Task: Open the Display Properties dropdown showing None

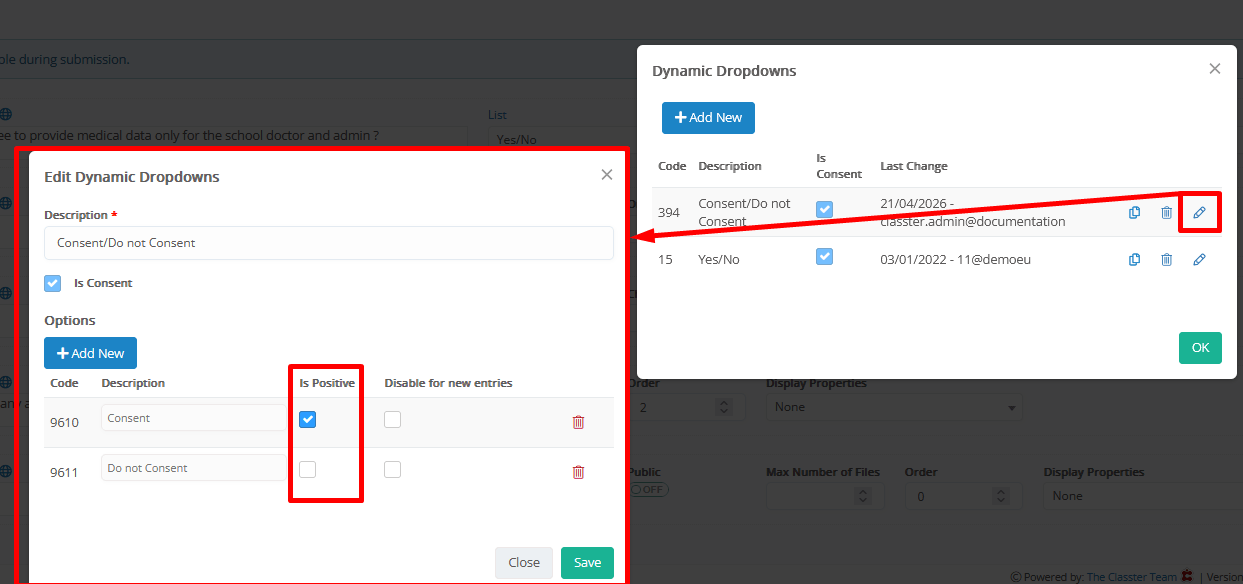Action: pyautogui.click(x=896, y=407)
